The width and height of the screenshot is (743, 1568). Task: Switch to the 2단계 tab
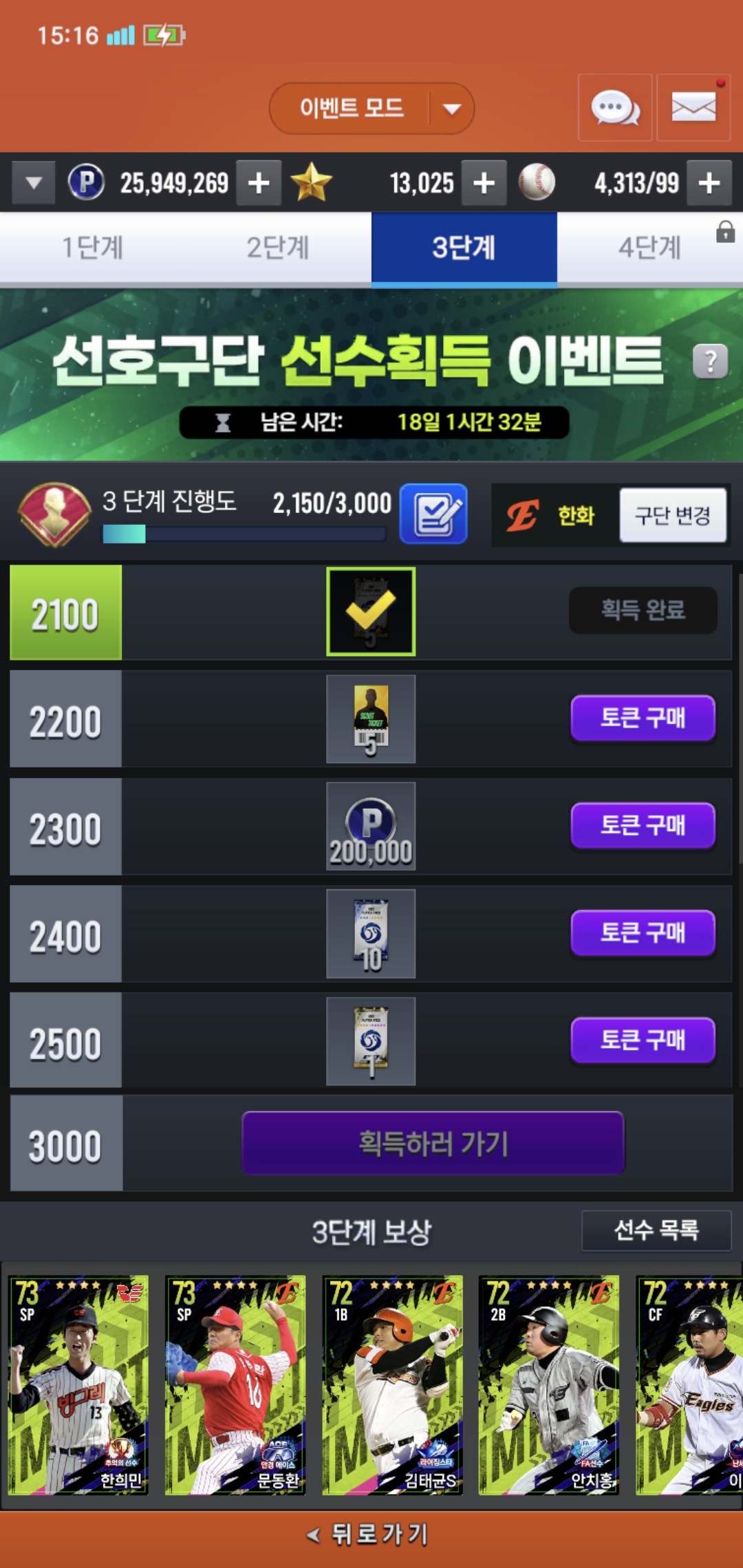[x=278, y=248]
